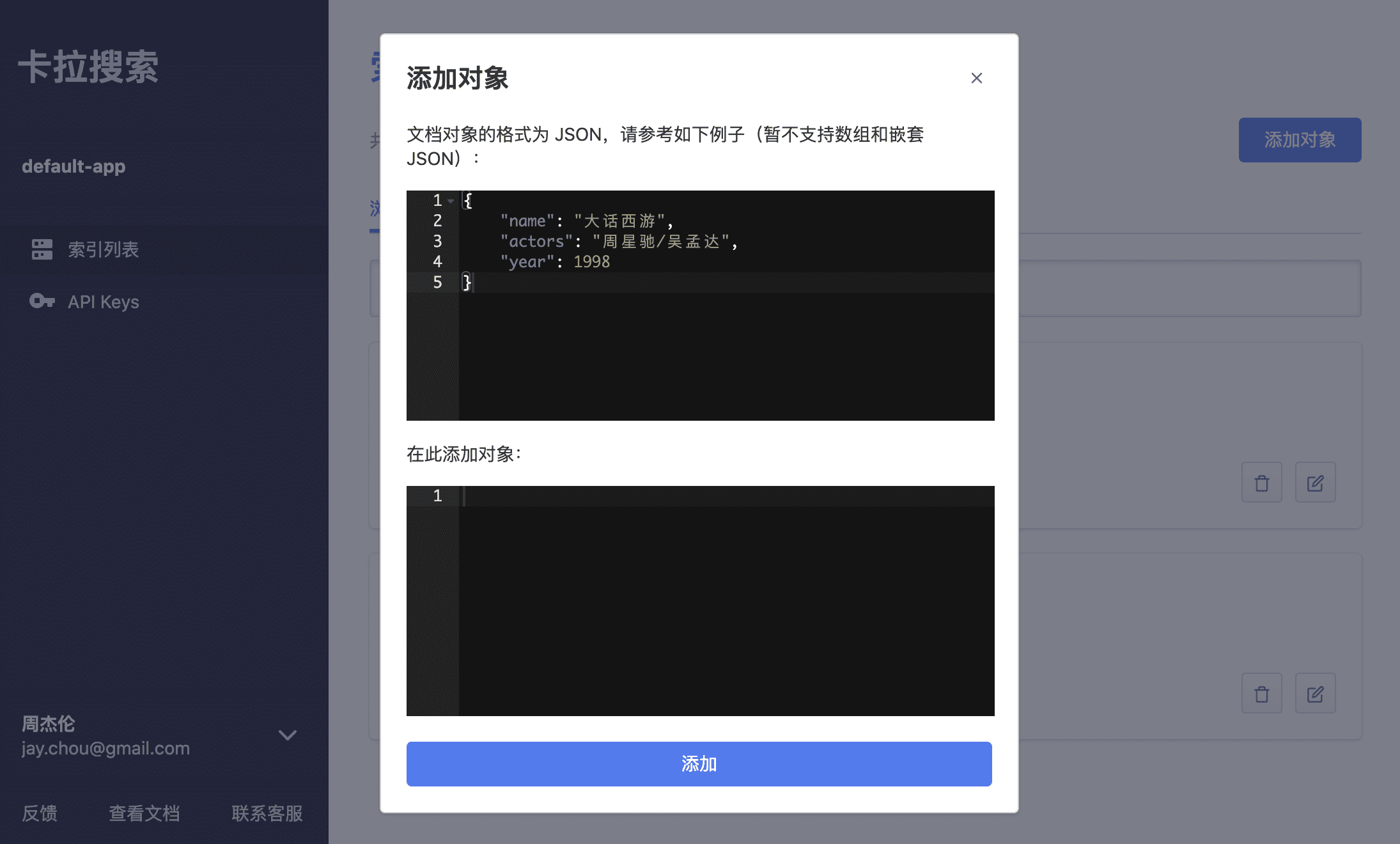Click the background 添加对象 button

tap(1300, 140)
